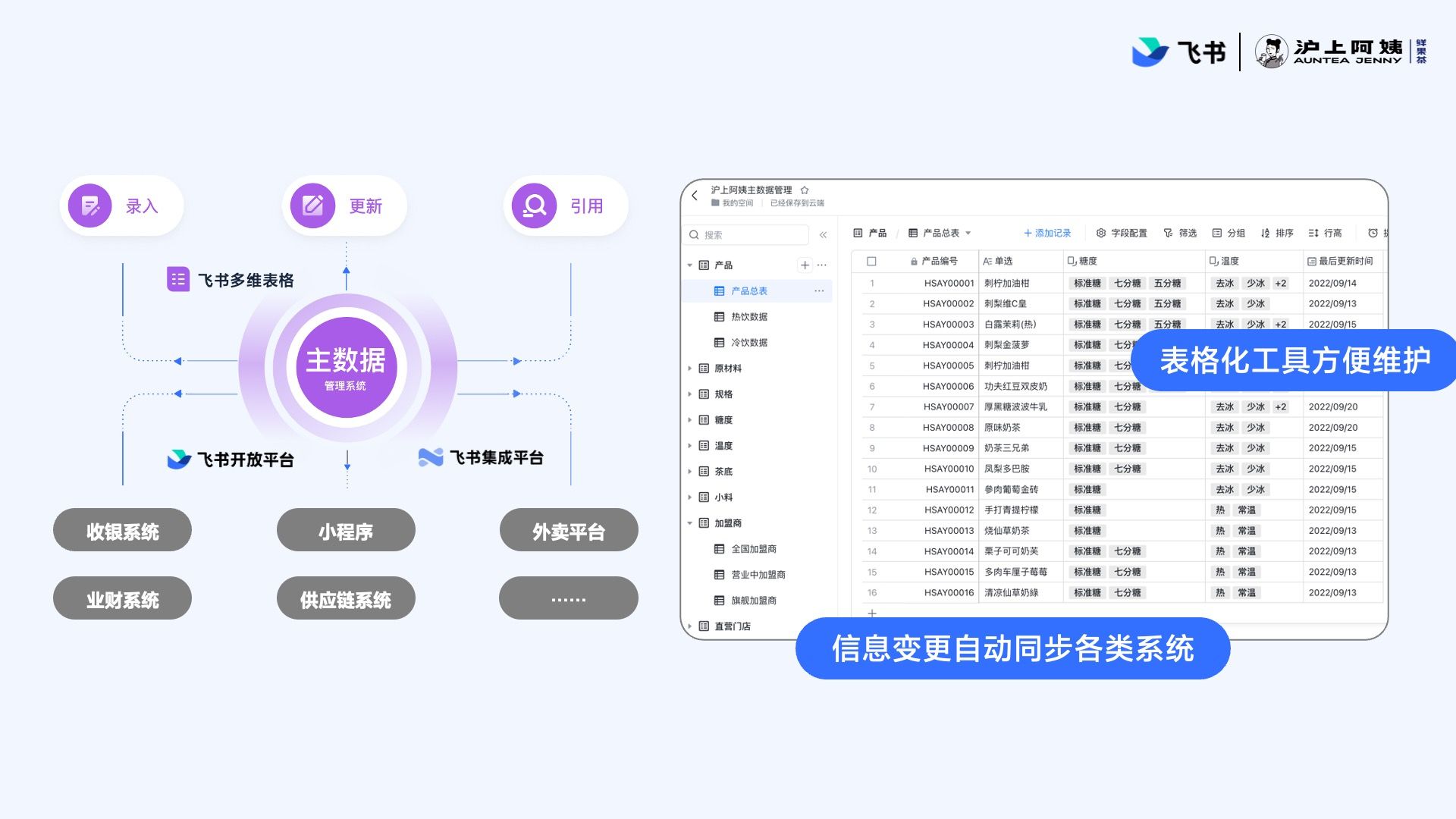Click the 供应链系统 button
Image resolution: width=1456 pixels, height=819 pixels.
click(x=346, y=599)
